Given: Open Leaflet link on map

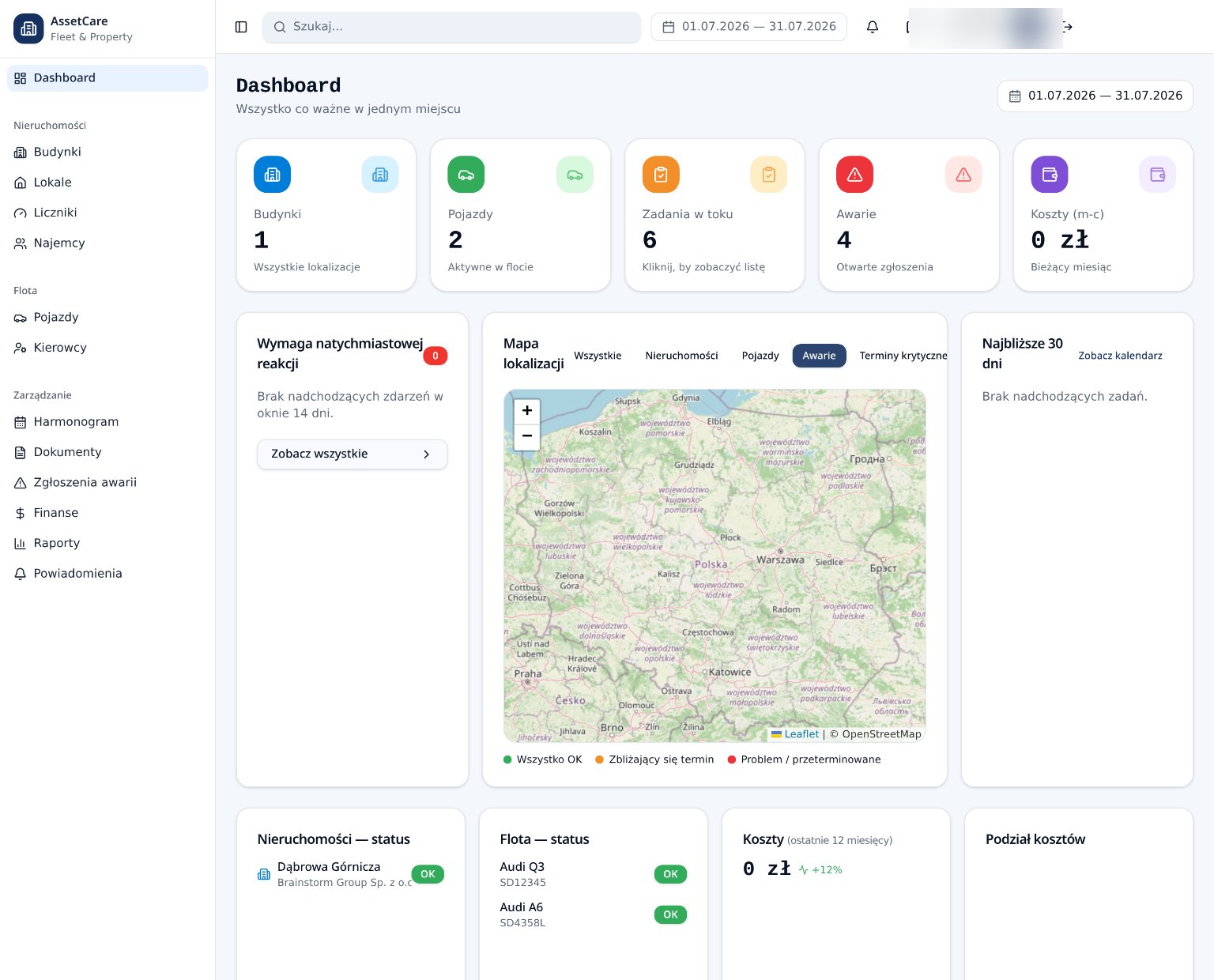Looking at the screenshot, I should pos(801,734).
